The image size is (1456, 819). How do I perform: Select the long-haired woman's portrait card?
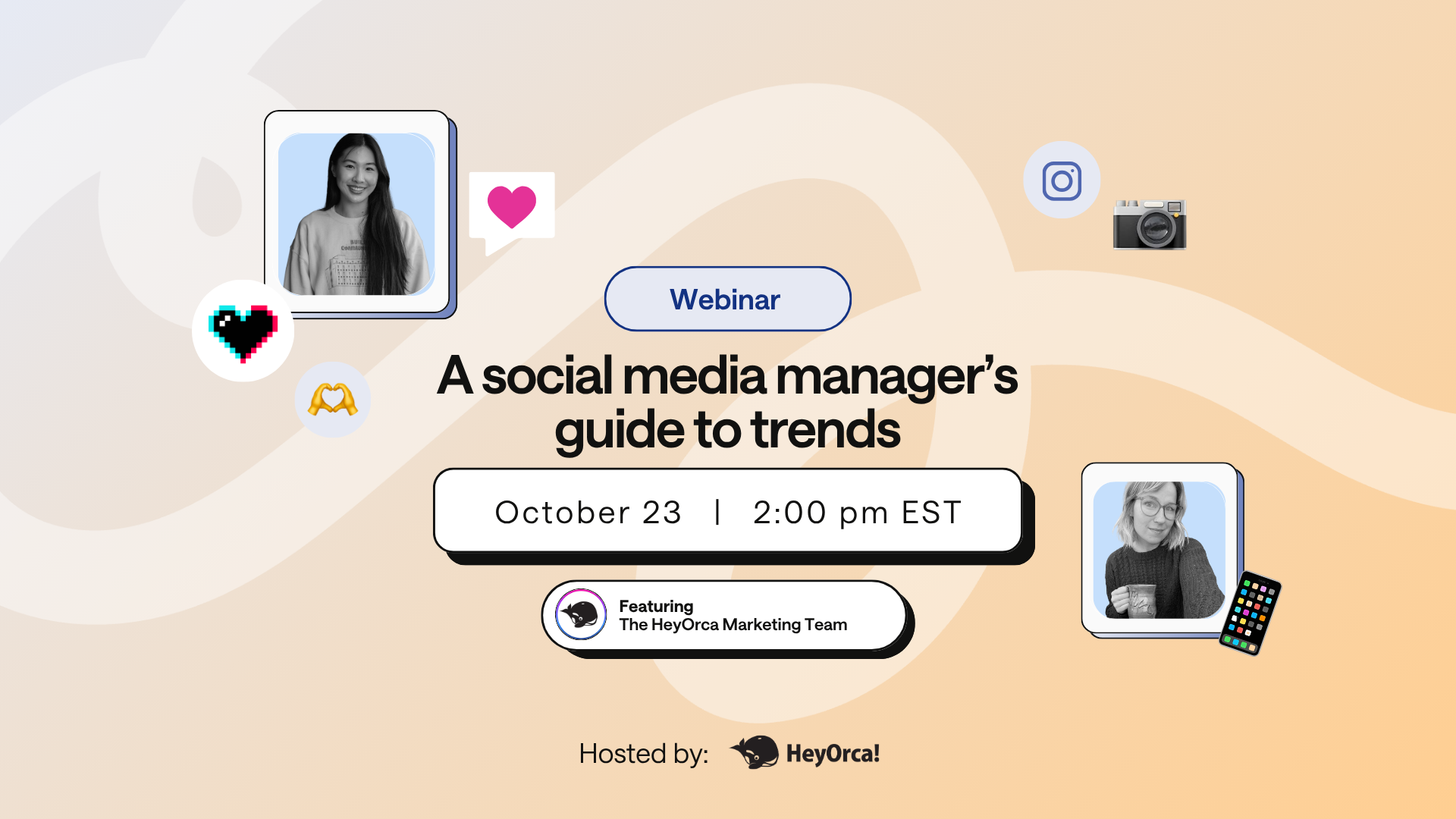[356, 214]
